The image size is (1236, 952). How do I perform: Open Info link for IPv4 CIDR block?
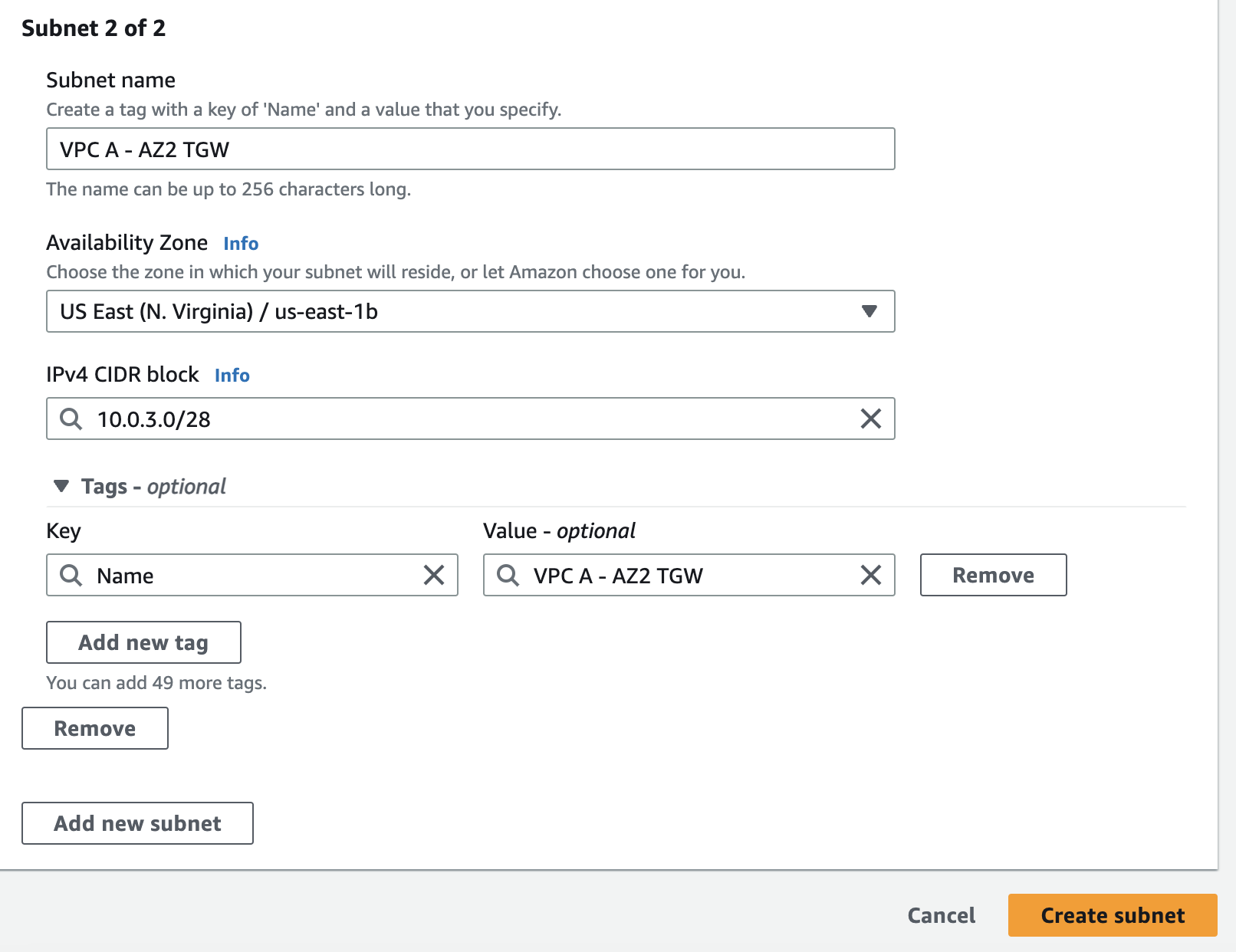pos(232,376)
